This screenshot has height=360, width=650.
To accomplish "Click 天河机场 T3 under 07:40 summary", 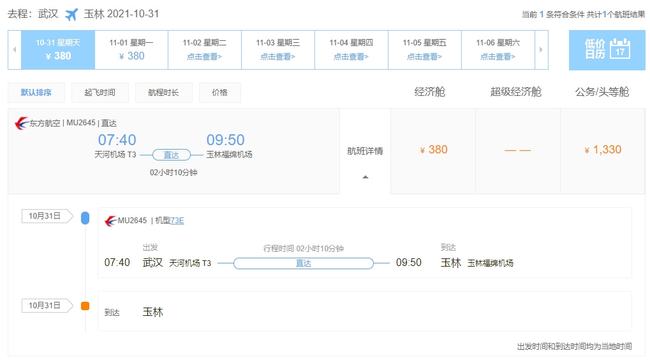I will [x=115, y=155].
